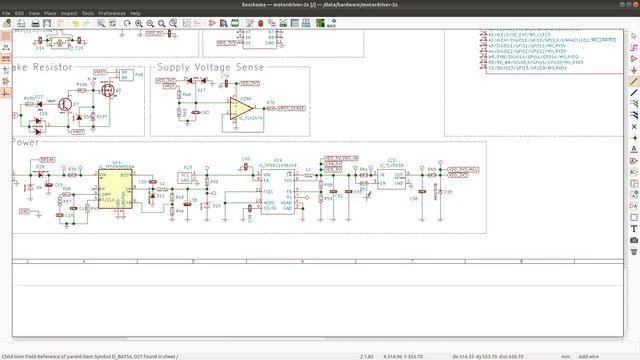Choose the select item arrow tool
This screenshot has width=640, height=360.
click(x=634, y=36)
